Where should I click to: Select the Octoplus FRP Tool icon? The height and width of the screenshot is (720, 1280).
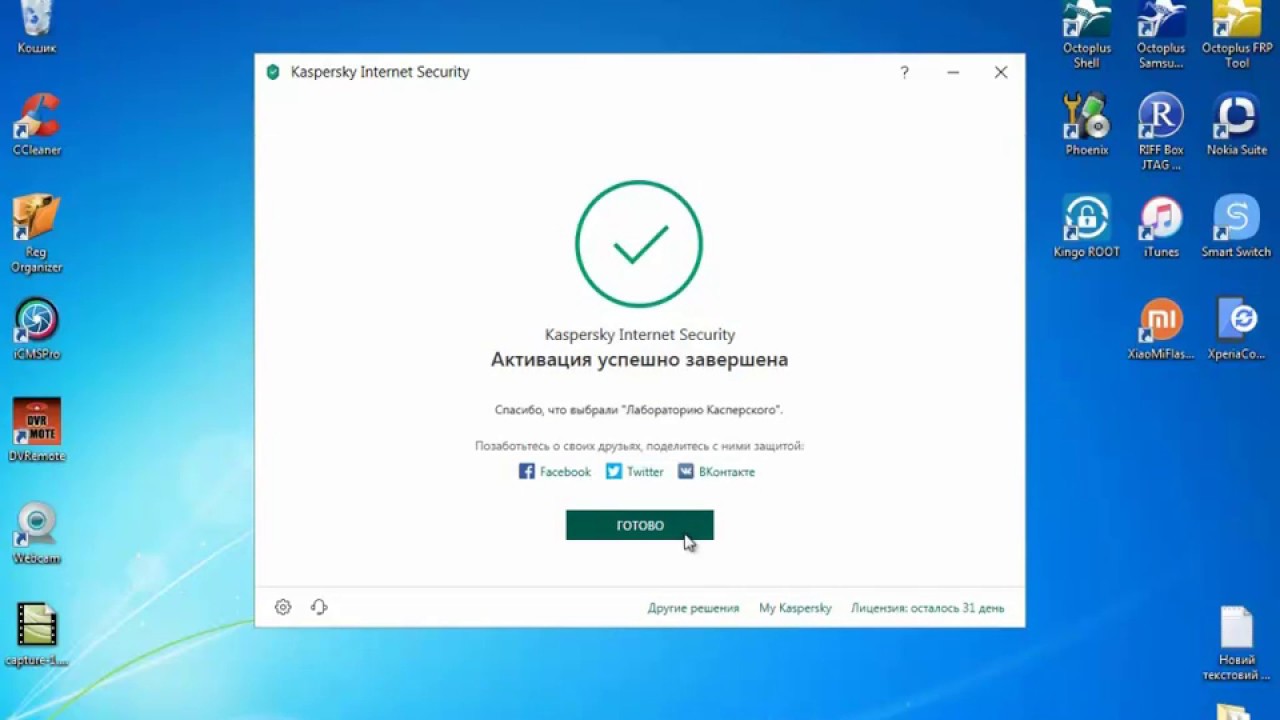[1237, 35]
